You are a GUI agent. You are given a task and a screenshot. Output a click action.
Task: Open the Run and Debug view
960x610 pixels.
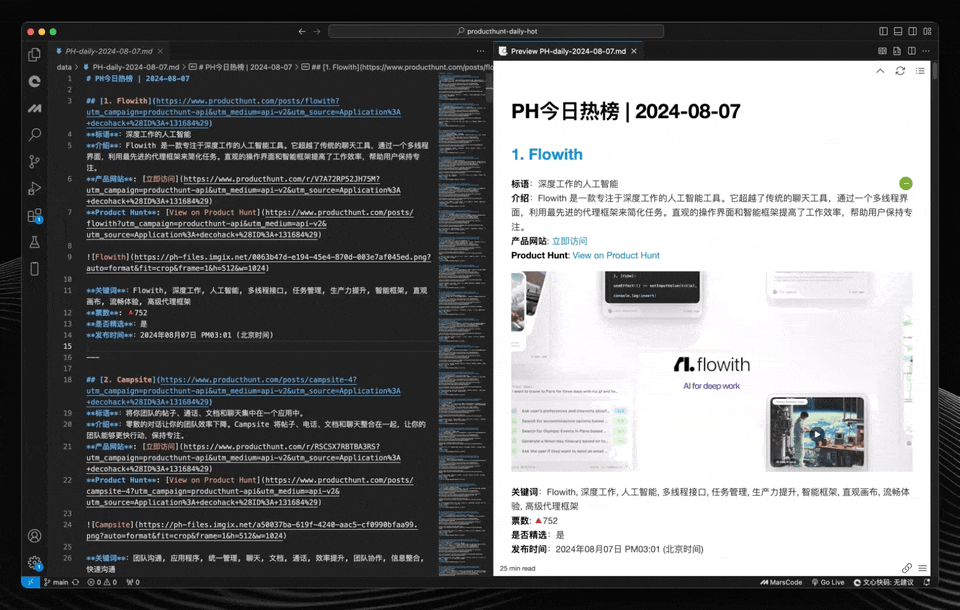point(33,188)
